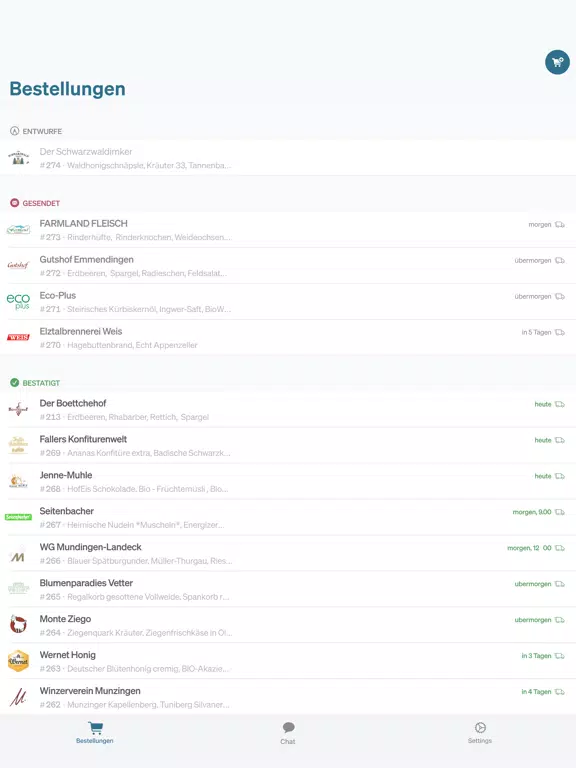Open Seitenbacher order
The width and height of the screenshot is (576, 768).
pyautogui.click(x=288, y=517)
